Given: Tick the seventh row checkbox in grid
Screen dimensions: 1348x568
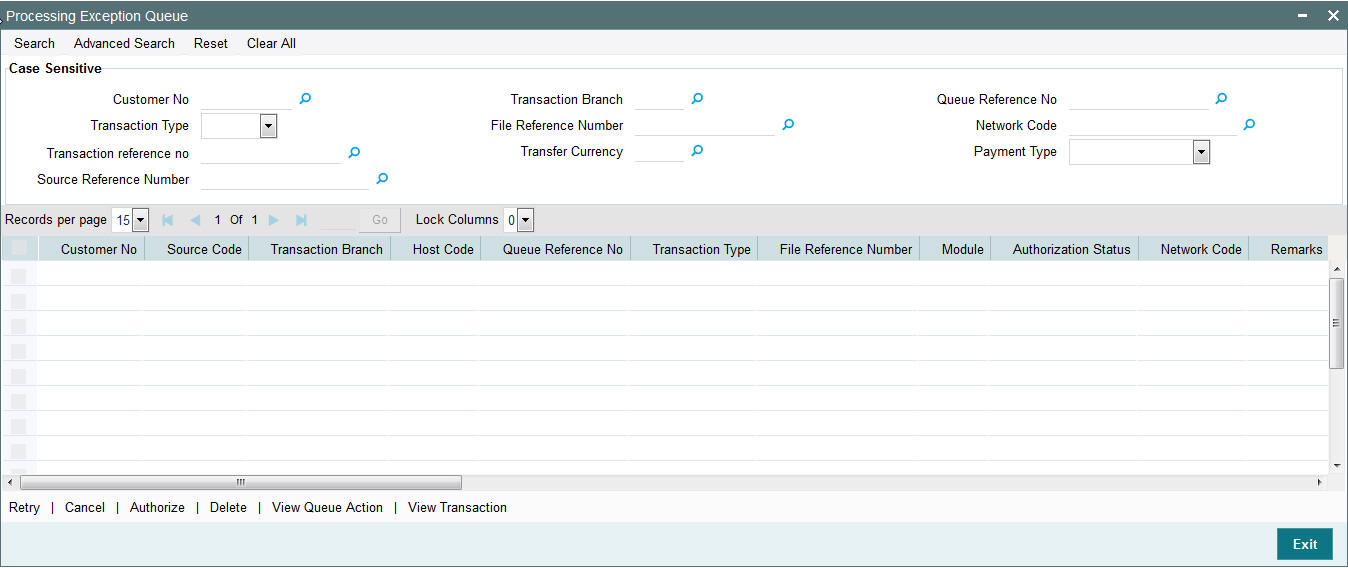Looking at the screenshot, I should point(18,426).
